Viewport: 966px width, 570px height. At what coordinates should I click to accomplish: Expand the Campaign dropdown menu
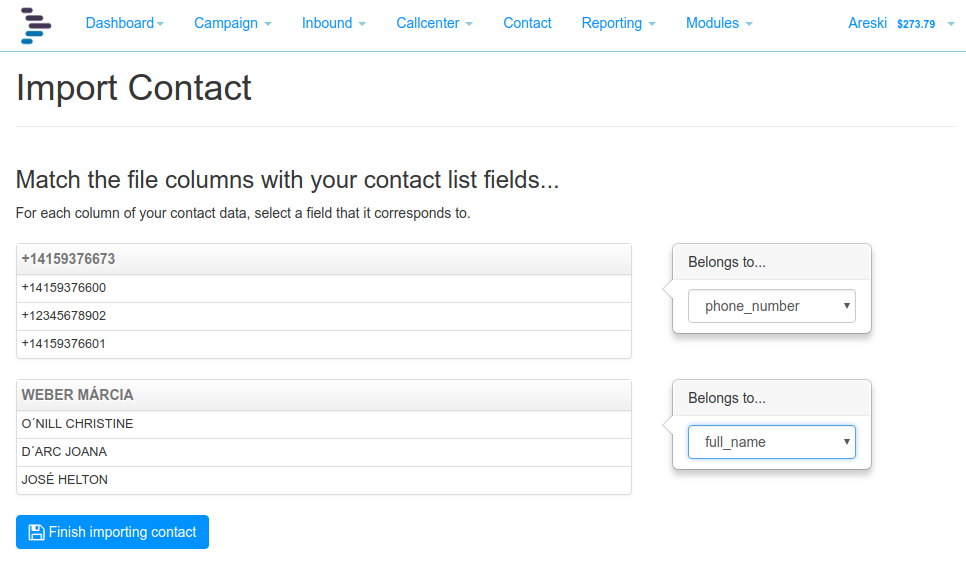click(x=232, y=23)
